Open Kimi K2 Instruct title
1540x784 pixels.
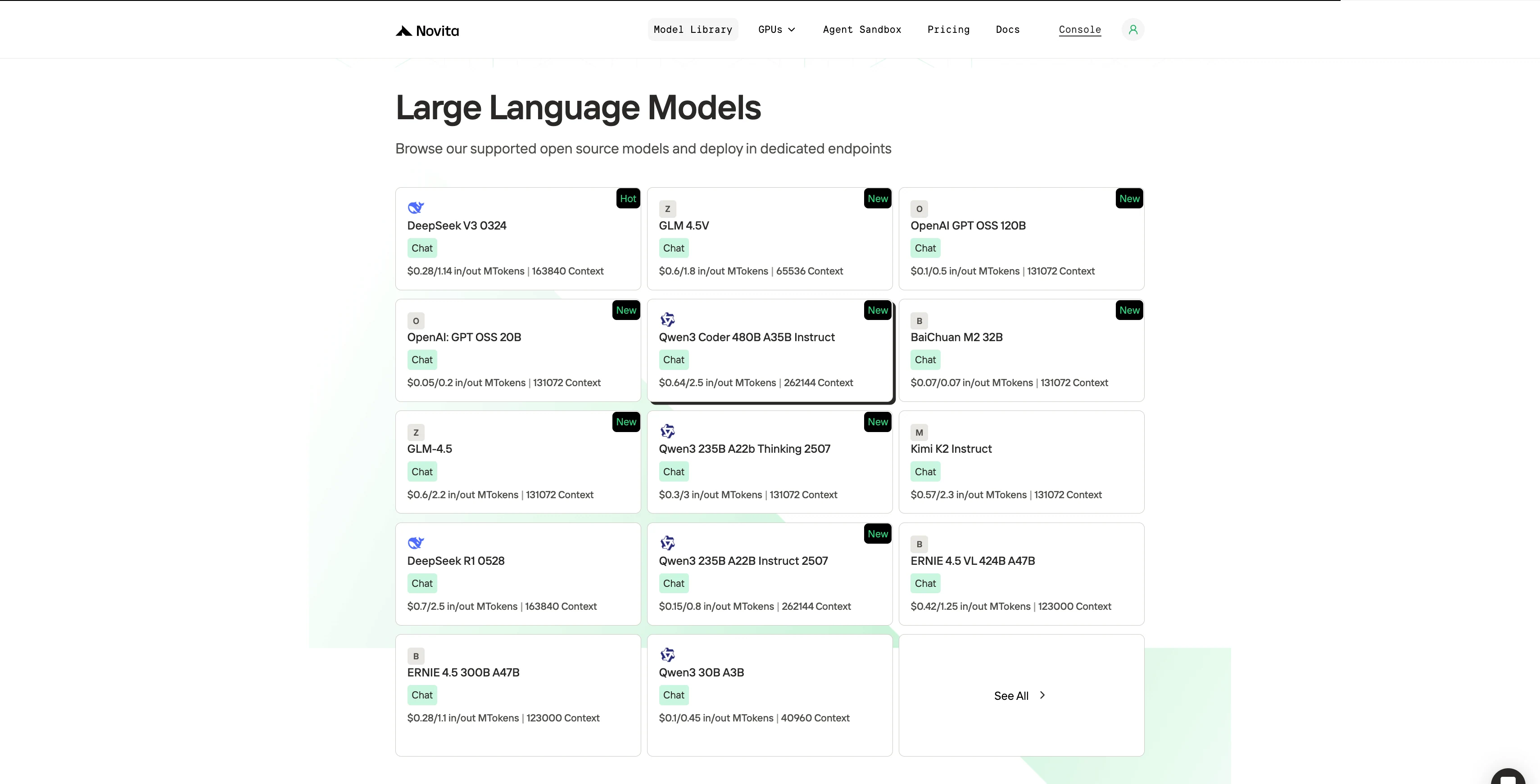[x=951, y=449]
